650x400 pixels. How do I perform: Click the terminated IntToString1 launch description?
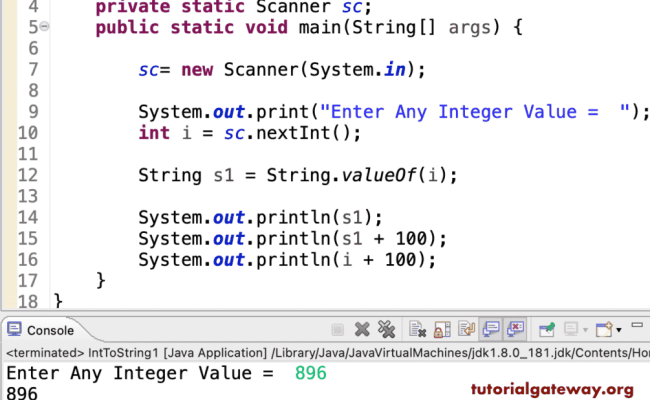coord(328,353)
